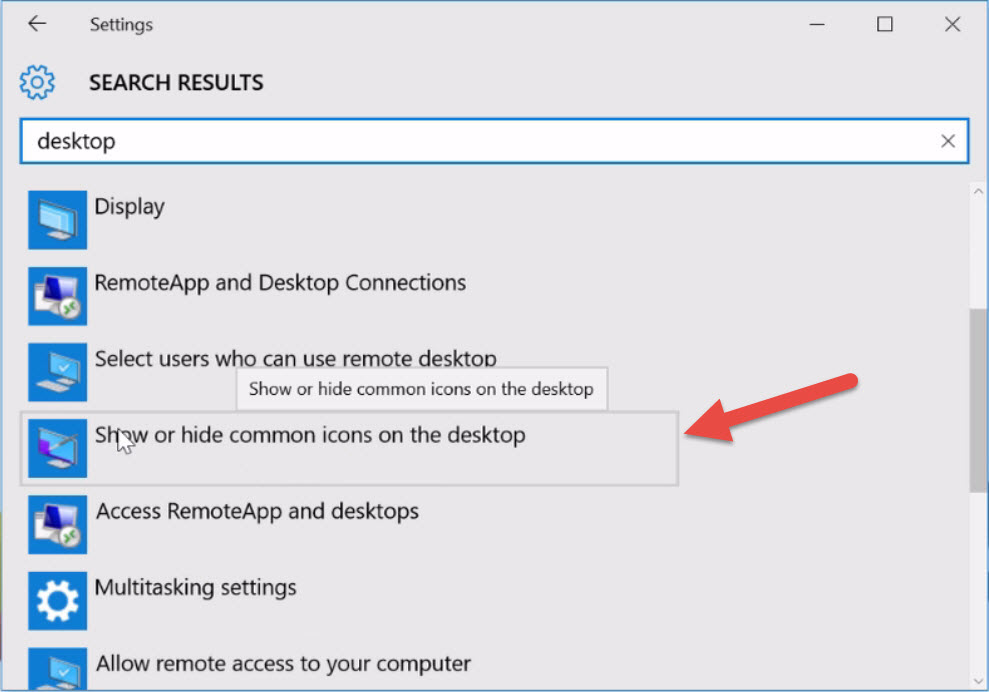Image resolution: width=989 pixels, height=692 pixels.
Task: Open the RemoteApp and Desktop Connections label
Action: (x=280, y=283)
